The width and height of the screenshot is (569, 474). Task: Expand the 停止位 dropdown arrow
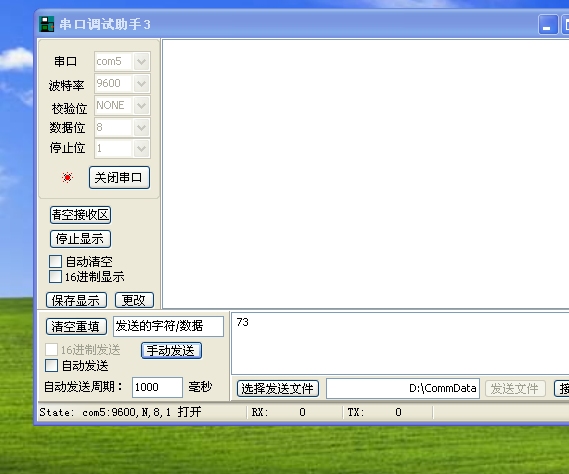pyautogui.click(x=142, y=148)
